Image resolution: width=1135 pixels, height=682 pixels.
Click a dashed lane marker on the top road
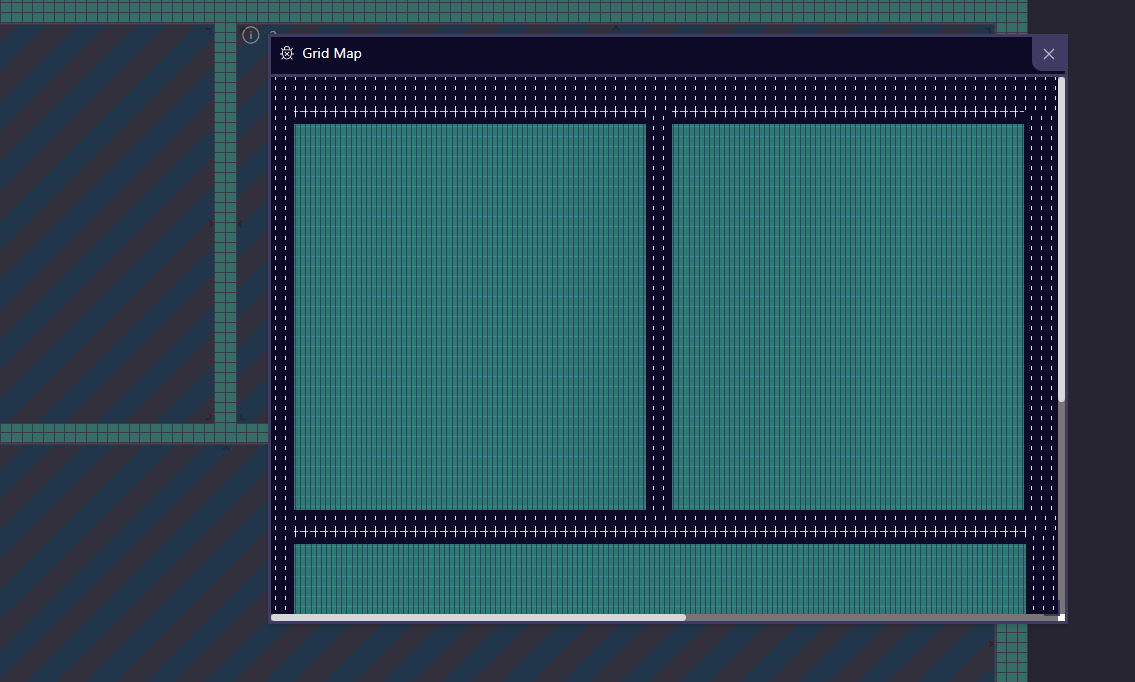click(x=500, y=95)
